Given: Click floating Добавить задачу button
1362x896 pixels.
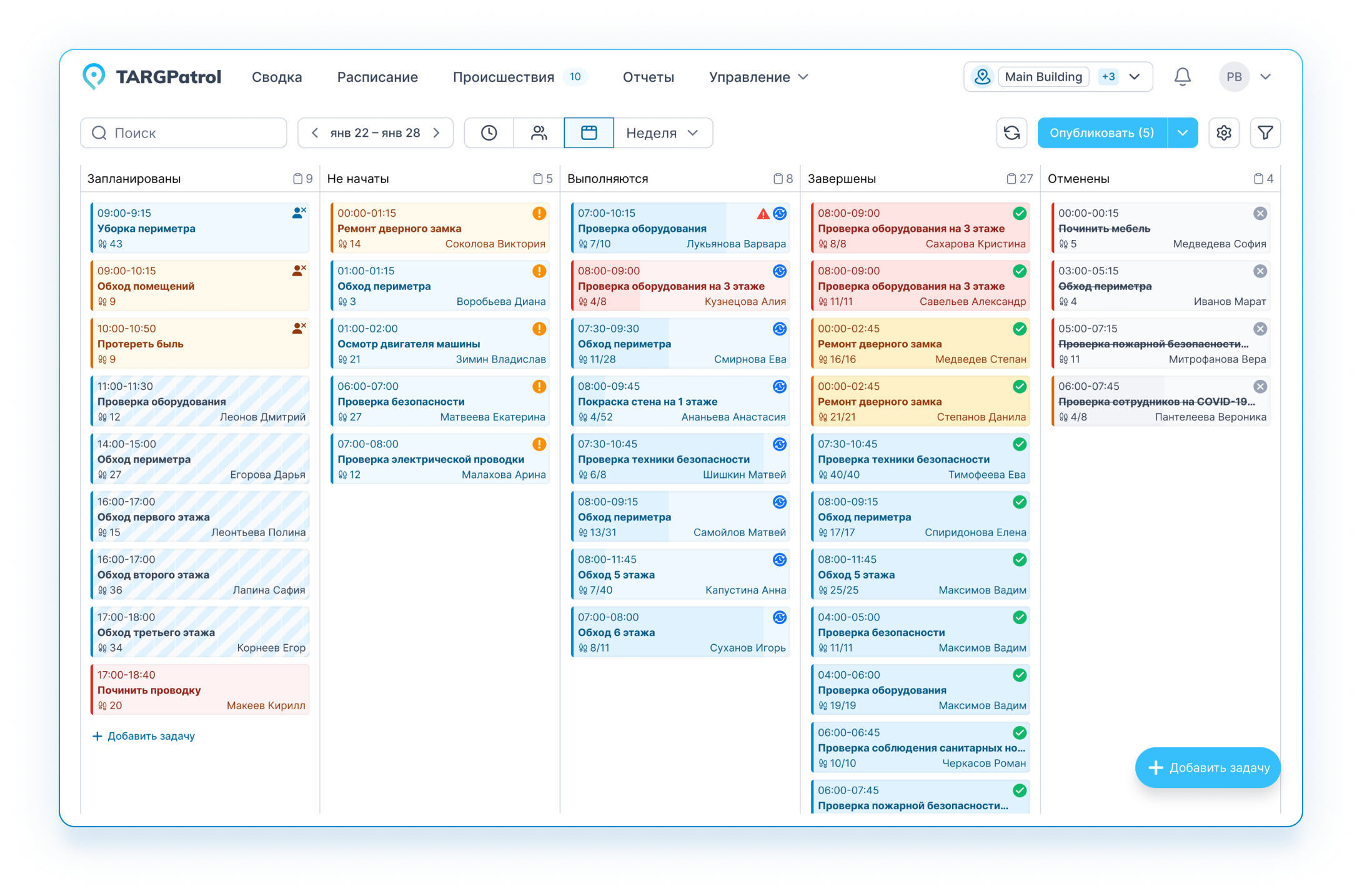Looking at the screenshot, I should [x=1207, y=768].
